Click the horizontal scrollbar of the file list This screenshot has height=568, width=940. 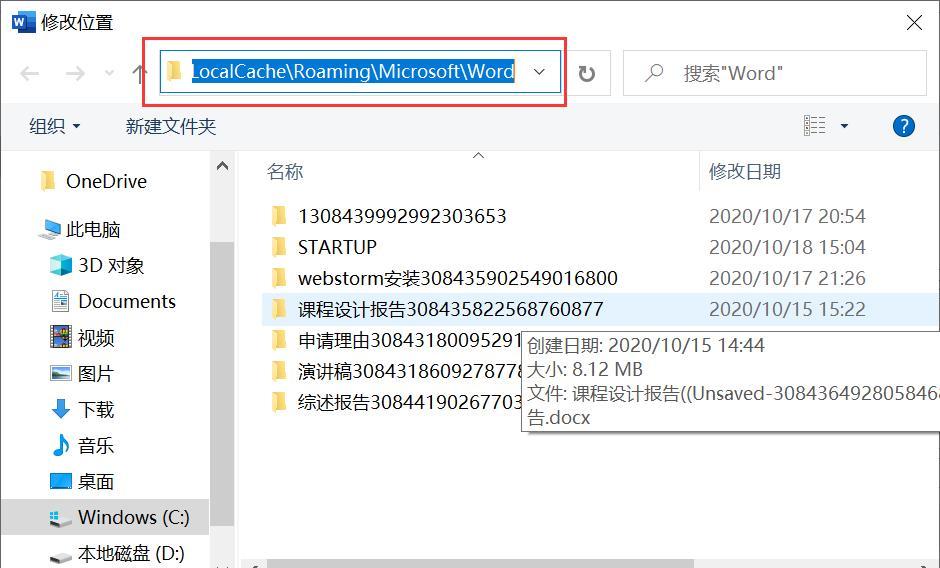pyautogui.click(x=480, y=564)
